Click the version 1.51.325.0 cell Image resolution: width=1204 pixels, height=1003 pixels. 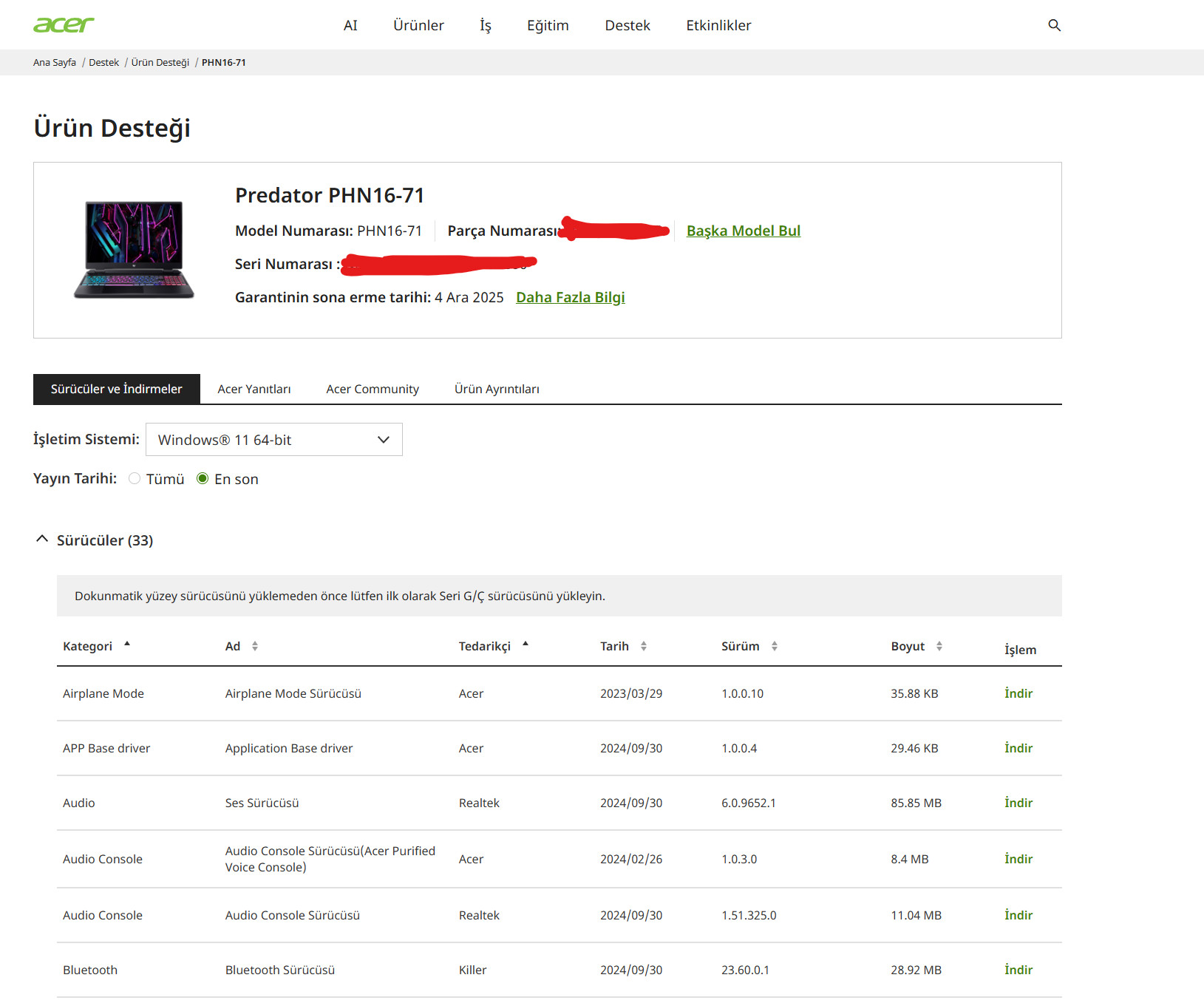pyautogui.click(x=749, y=915)
